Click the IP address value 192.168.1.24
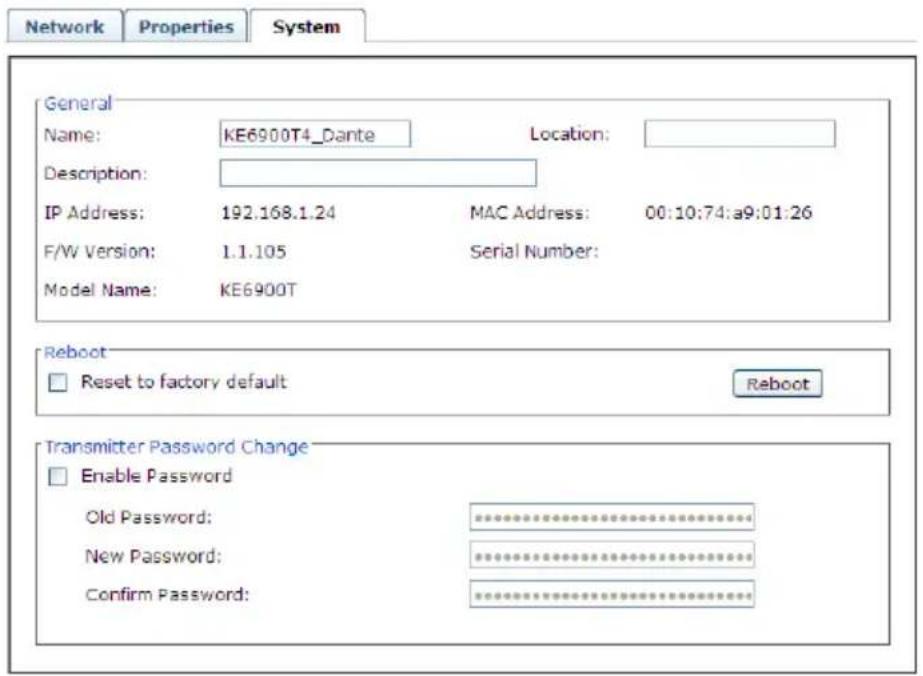Screen dimensions: 923x676 [278, 213]
